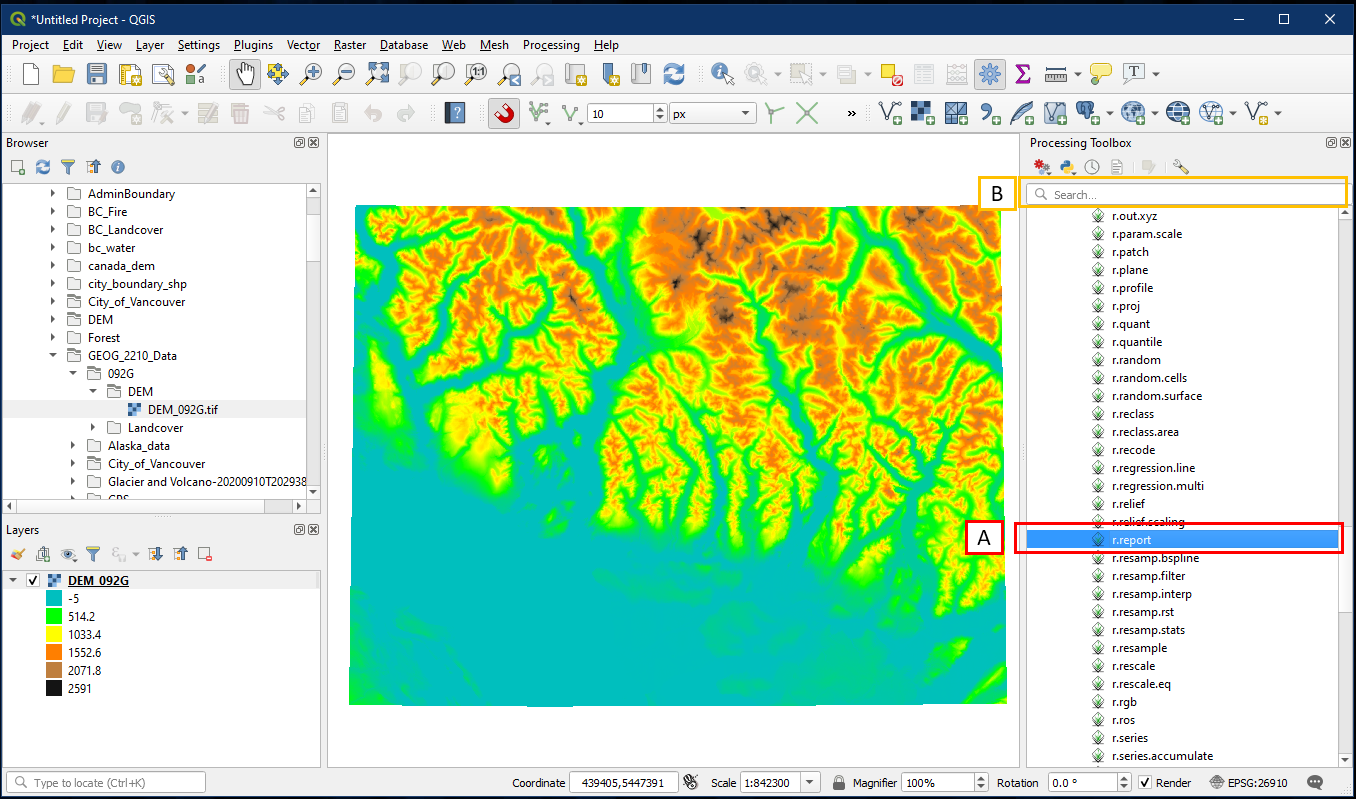Open the Scale dropdown in status bar

click(810, 782)
